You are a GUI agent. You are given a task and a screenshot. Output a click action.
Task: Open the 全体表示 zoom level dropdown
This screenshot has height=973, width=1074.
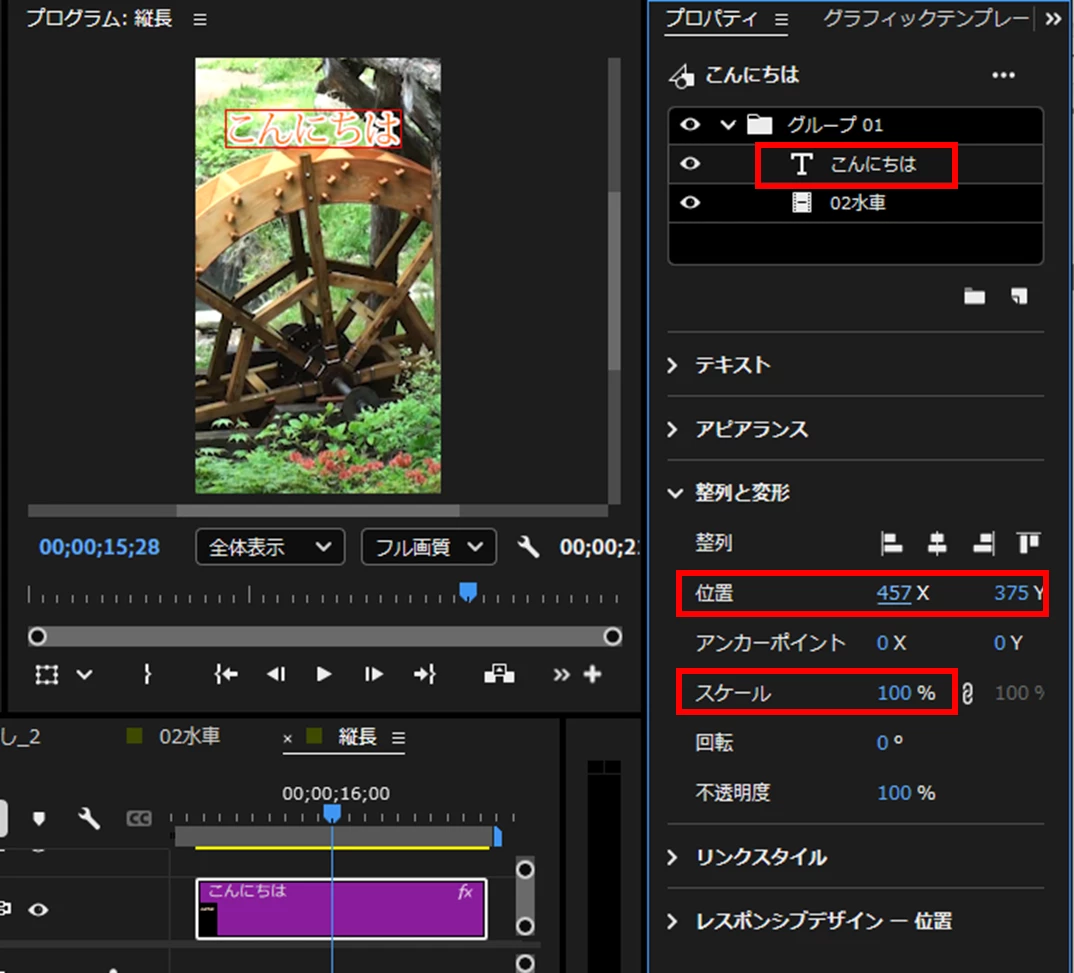[270, 546]
